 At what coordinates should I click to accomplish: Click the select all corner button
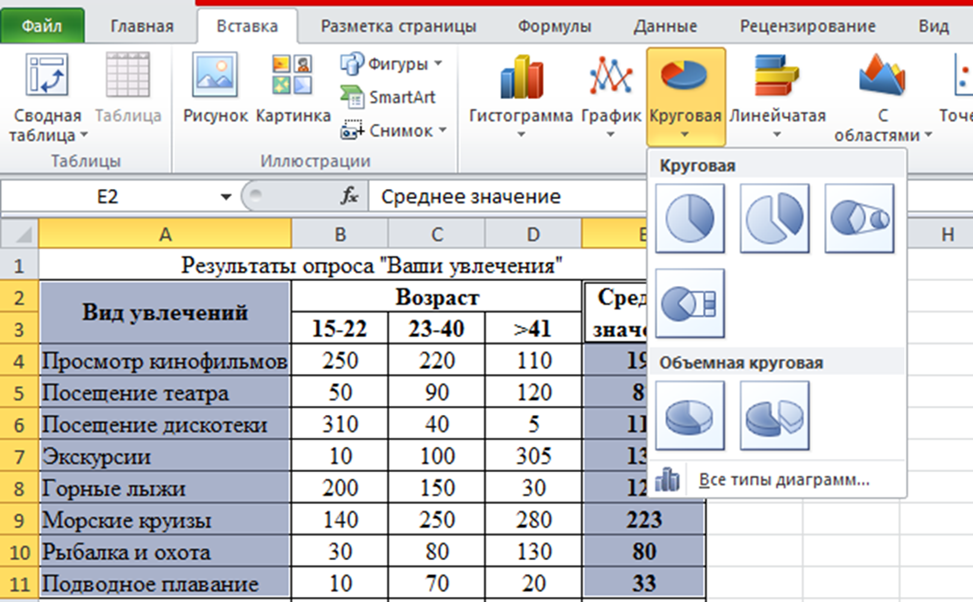pyautogui.click(x=20, y=234)
